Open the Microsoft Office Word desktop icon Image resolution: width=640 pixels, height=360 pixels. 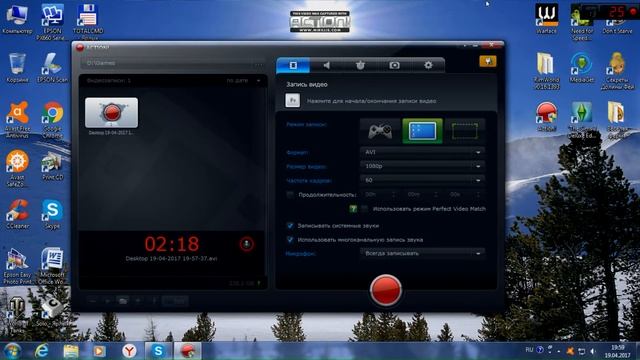coord(52,266)
